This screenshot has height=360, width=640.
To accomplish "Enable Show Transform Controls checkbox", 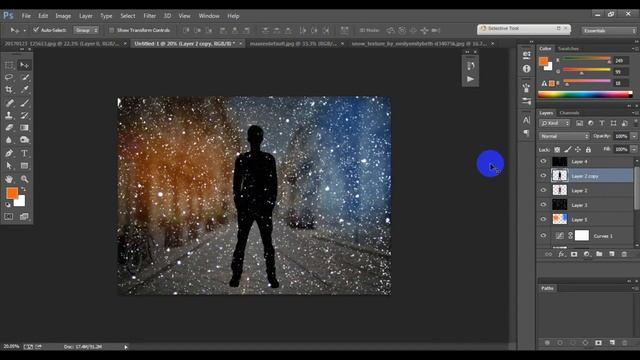I will pyautogui.click(x=111, y=30).
